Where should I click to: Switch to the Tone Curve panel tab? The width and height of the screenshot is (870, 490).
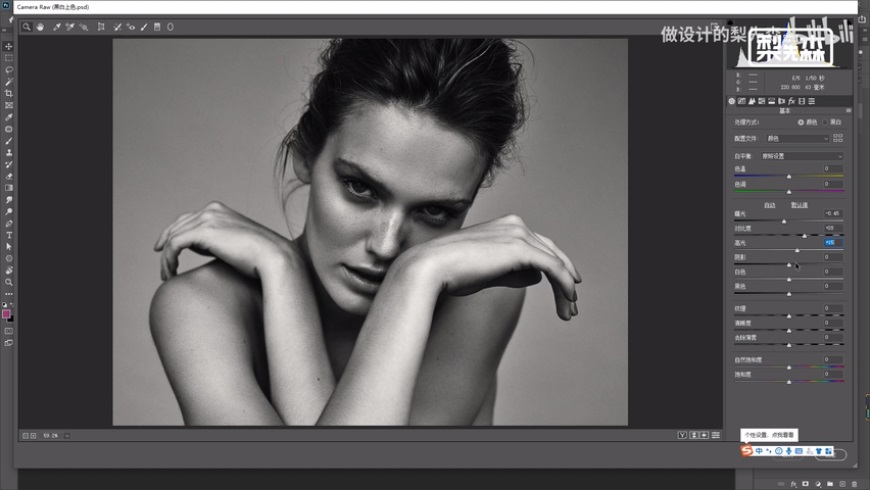[741, 101]
